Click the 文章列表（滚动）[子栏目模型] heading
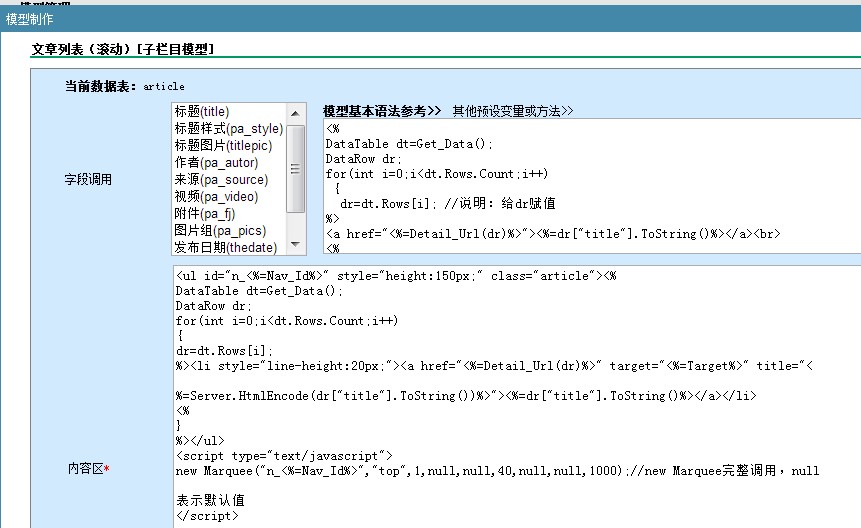 click(x=123, y=49)
